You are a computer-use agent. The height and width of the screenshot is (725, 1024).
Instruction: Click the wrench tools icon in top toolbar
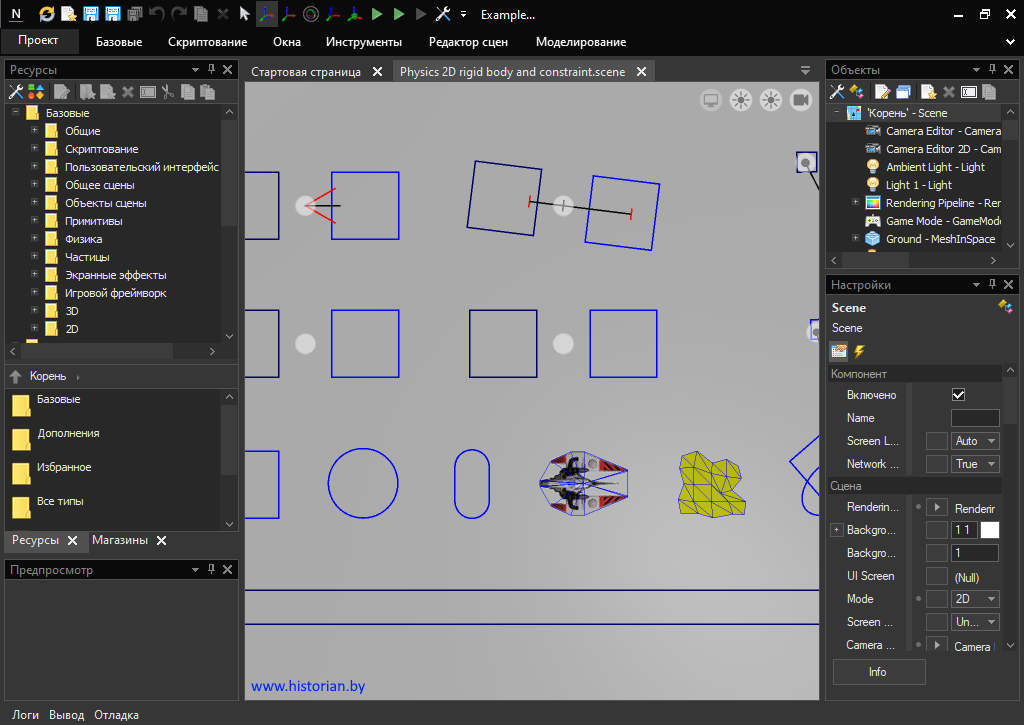click(443, 15)
